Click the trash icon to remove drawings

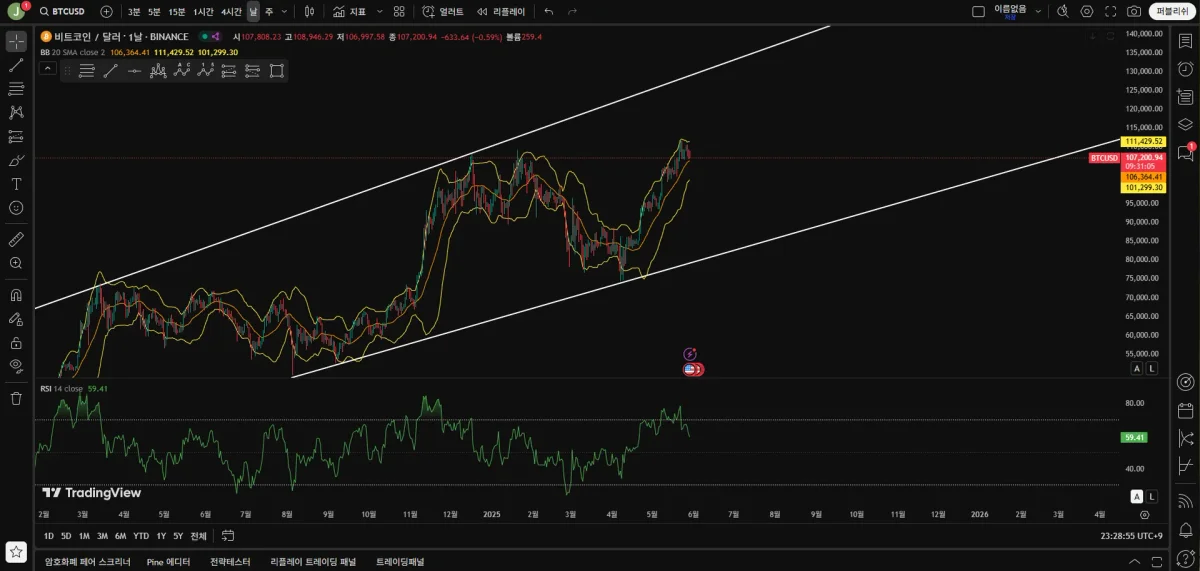pos(16,398)
